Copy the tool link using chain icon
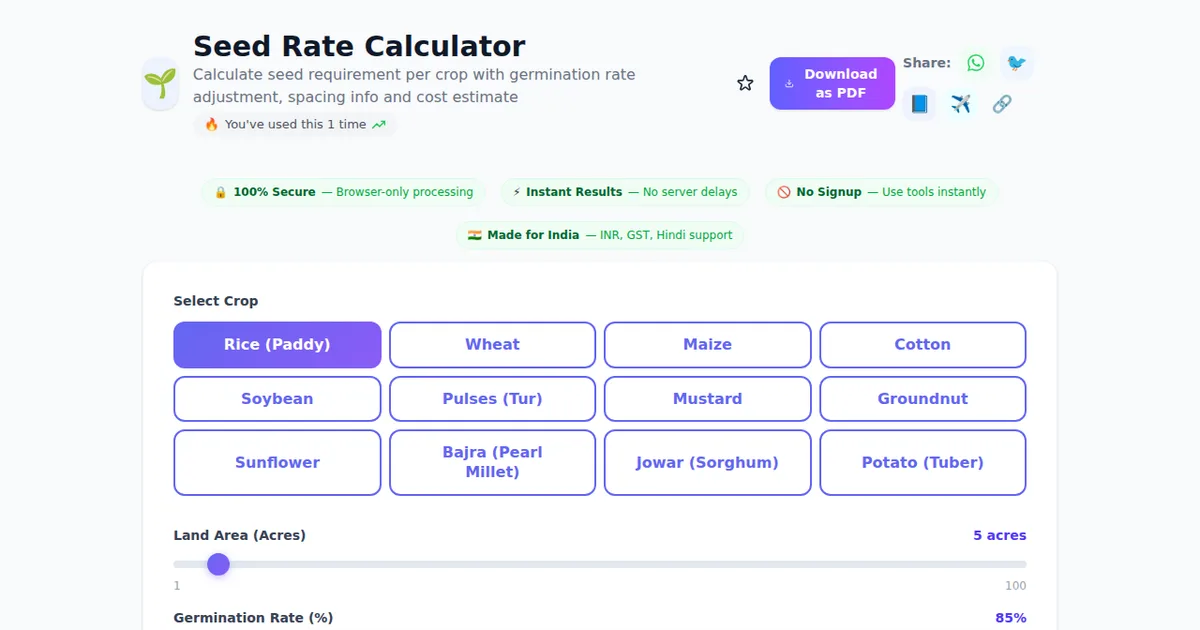The width and height of the screenshot is (1200, 630). click(1001, 103)
